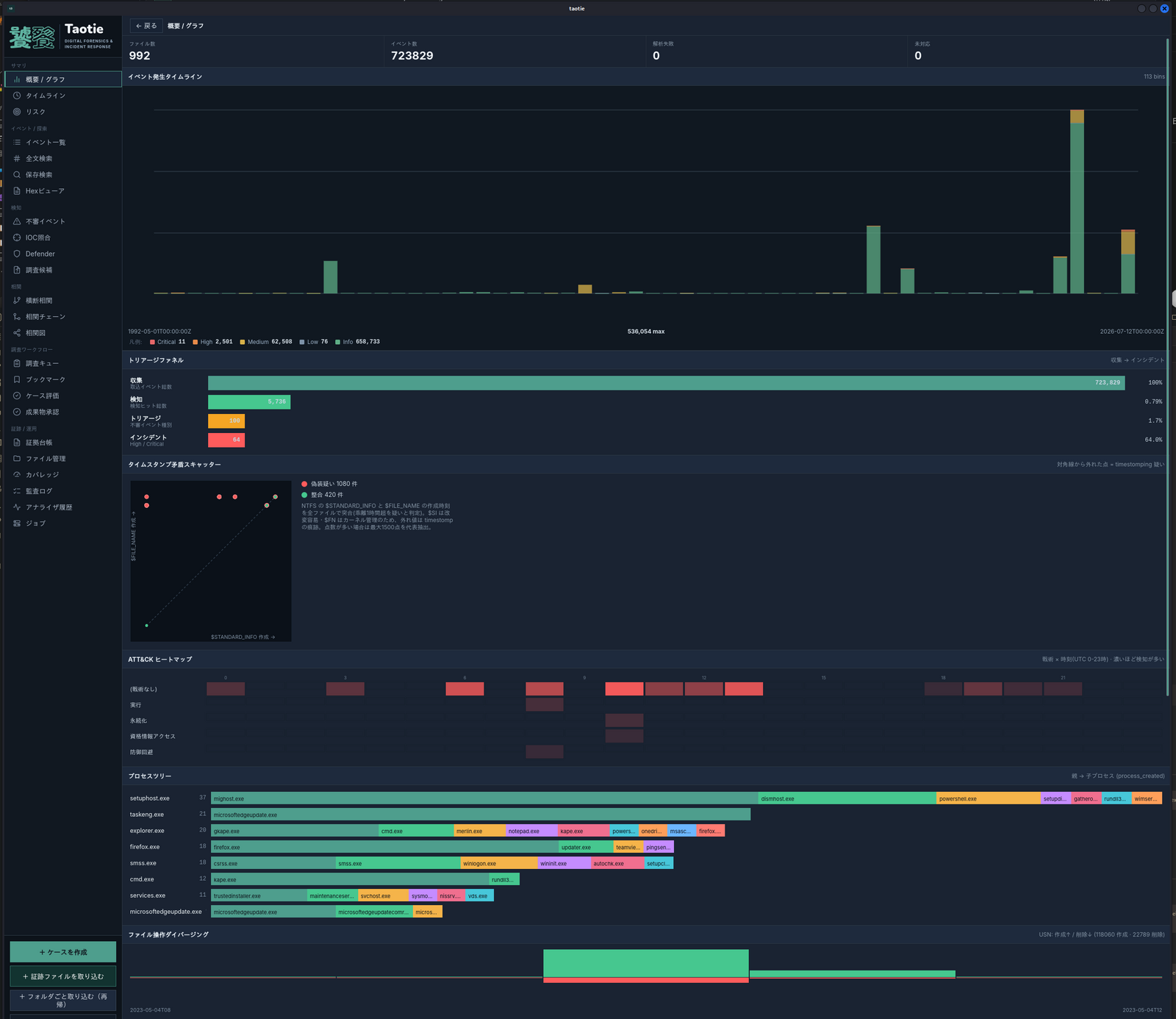Click the 収集 funnel bar showing 723,829
Screen dimensions: 1176x1019
point(666,382)
